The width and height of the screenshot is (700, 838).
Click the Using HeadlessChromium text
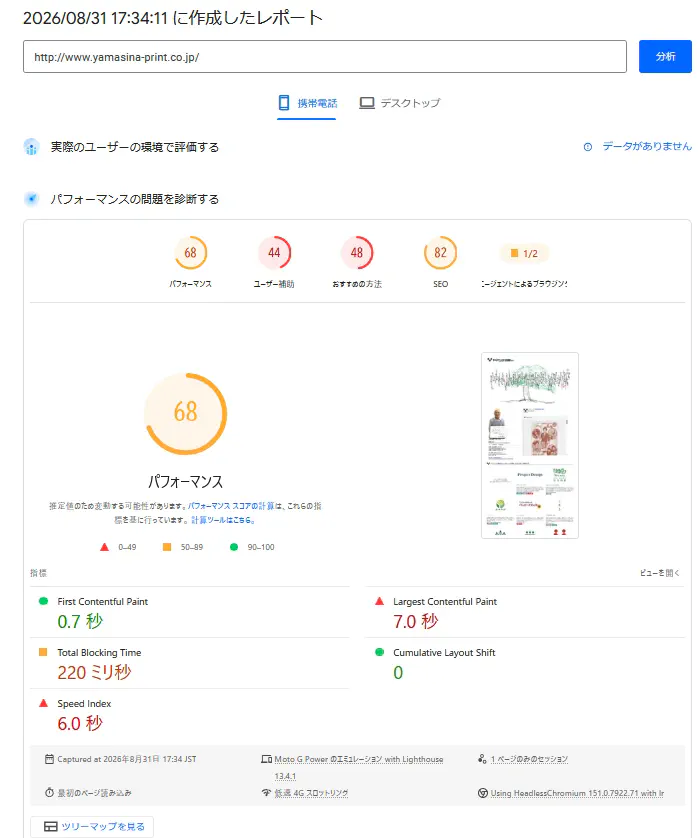(577, 793)
